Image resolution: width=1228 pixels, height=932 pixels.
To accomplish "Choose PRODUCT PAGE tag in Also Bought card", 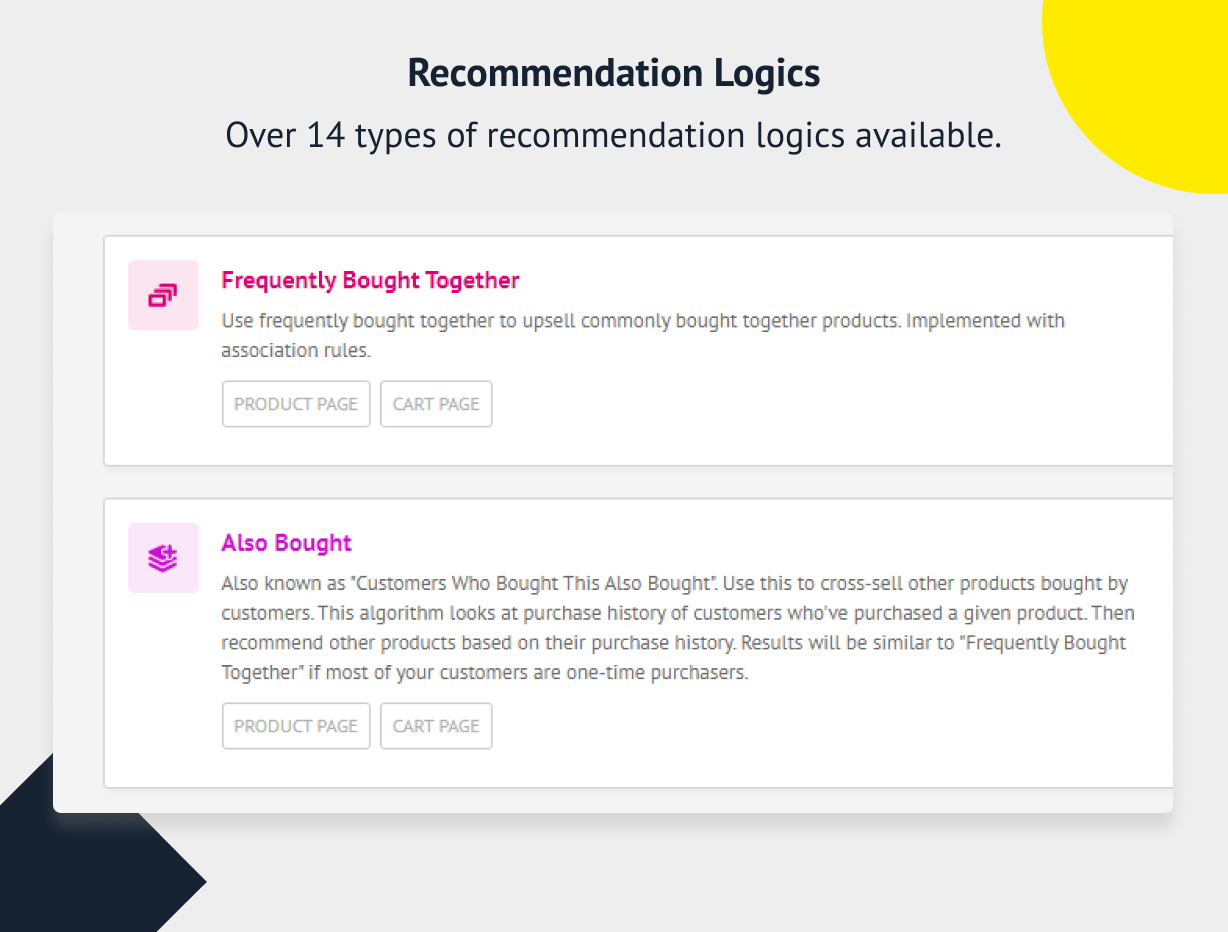I will point(296,726).
